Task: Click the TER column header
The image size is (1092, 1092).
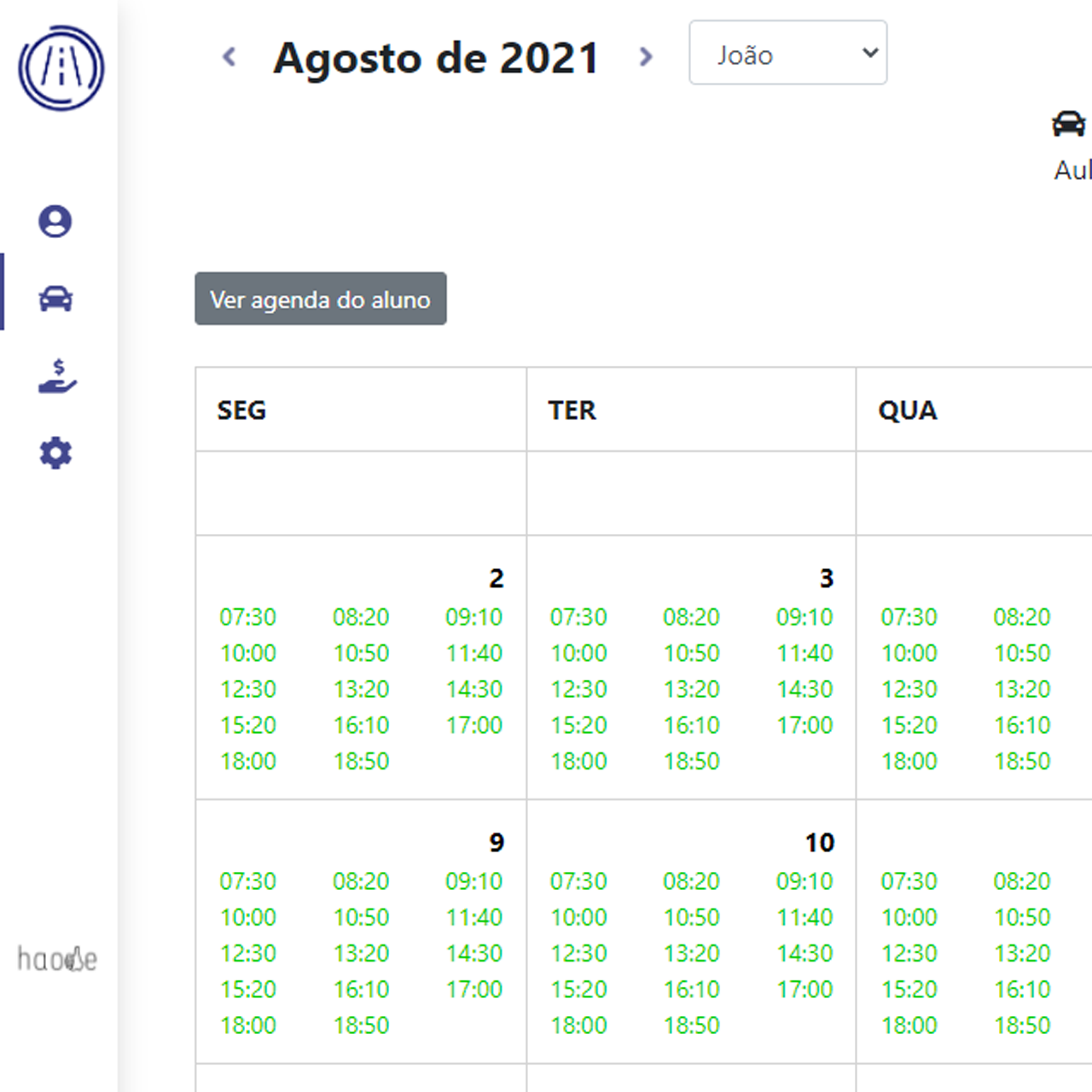Action: click(x=572, y=410)
